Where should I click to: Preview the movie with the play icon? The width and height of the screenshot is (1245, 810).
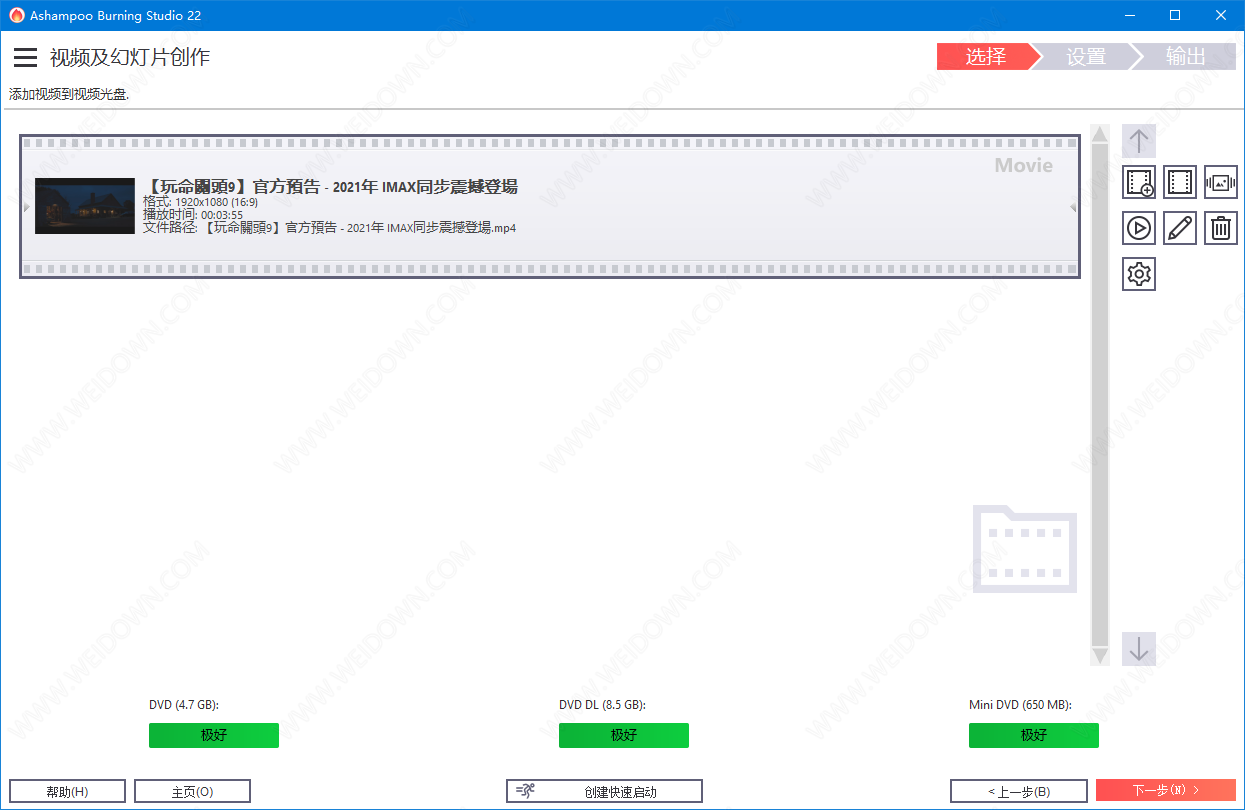pos(1139,228)
